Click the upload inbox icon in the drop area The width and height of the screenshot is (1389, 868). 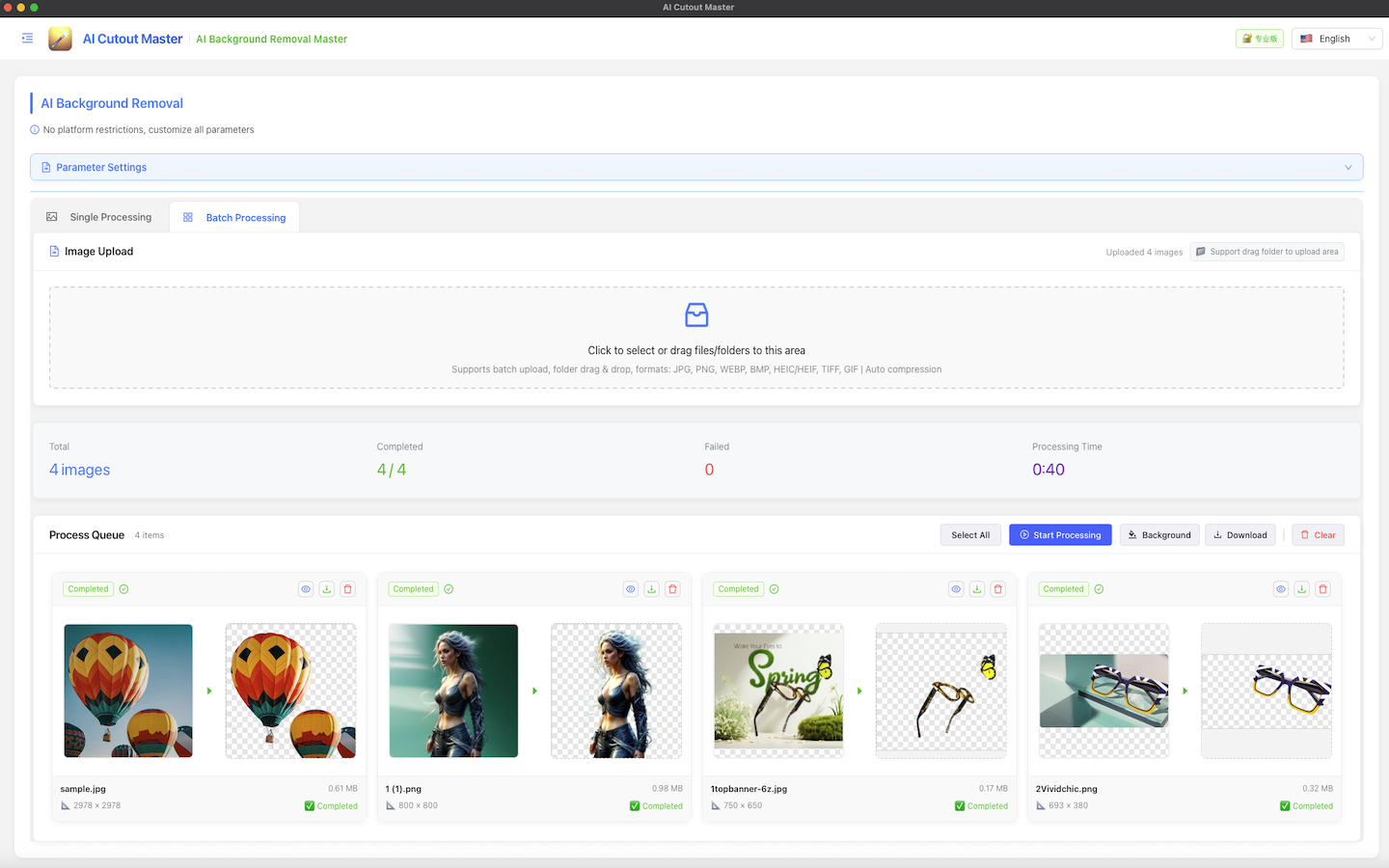696,314
